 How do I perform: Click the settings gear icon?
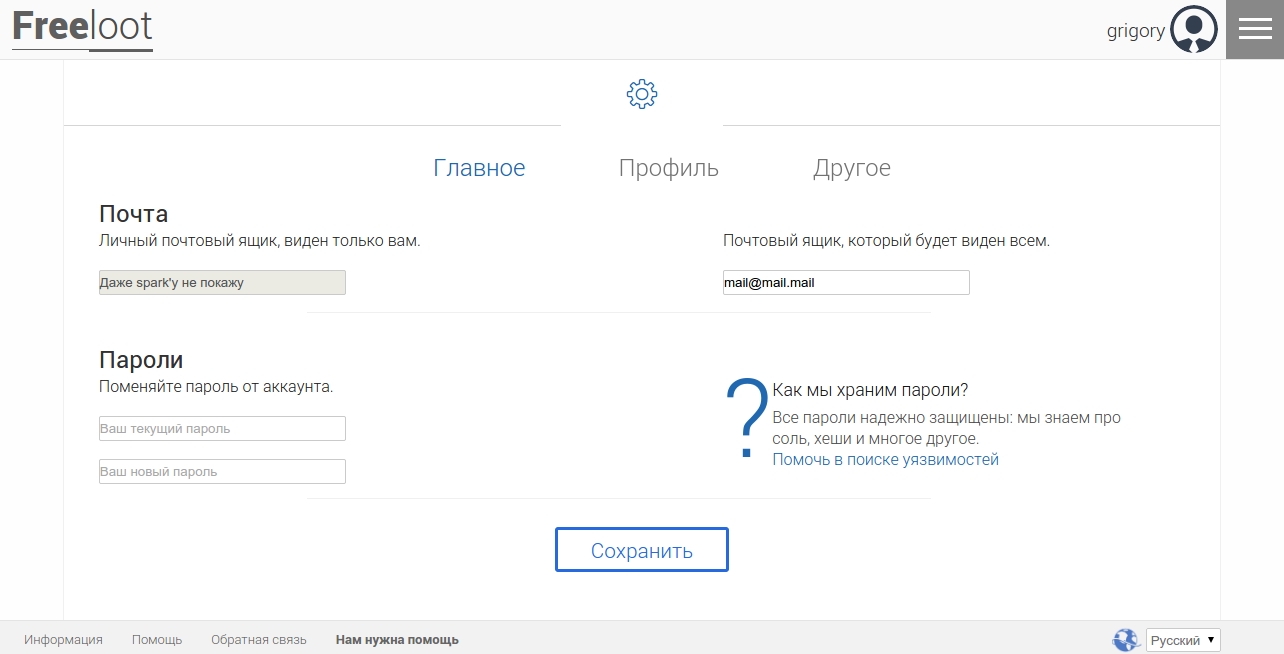coord(642,94)
